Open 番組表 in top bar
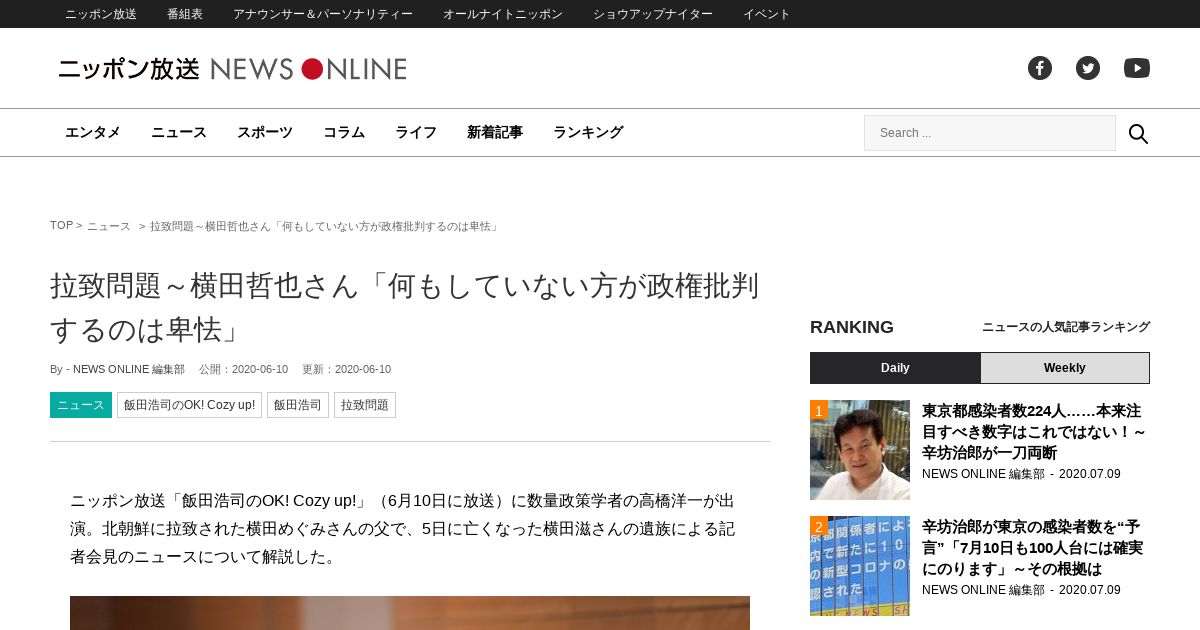The height and width of the screenshot is (630, 1200). (185, 14)
